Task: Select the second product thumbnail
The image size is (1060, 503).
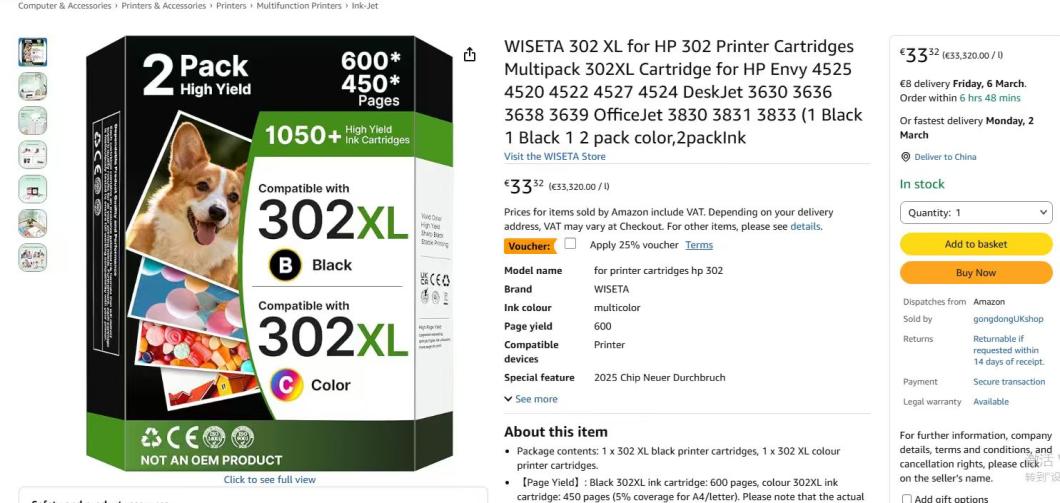Action: tap(32, 87)
